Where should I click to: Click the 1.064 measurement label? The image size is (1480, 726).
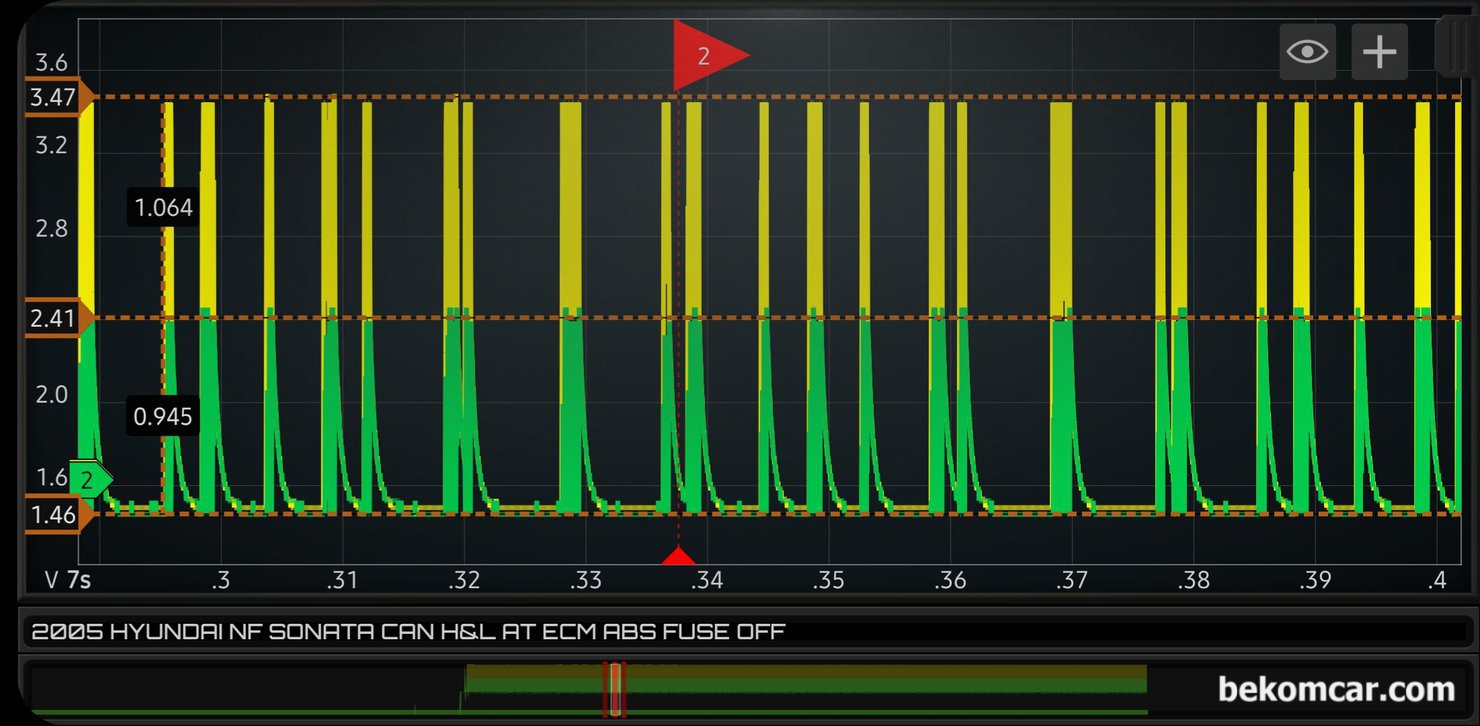163,208
